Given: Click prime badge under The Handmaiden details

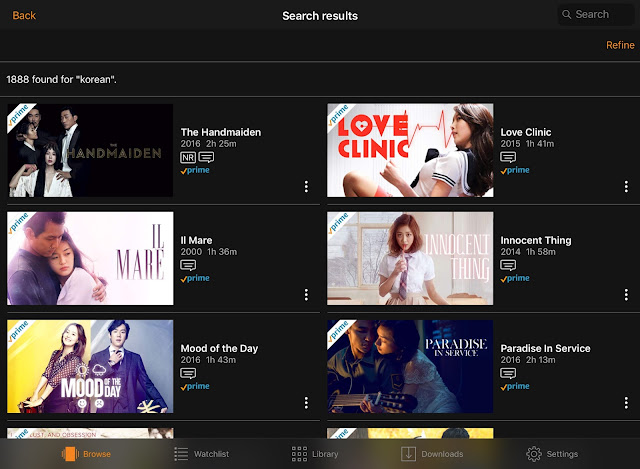Looking at the screenshot, I should click(195, 170).
